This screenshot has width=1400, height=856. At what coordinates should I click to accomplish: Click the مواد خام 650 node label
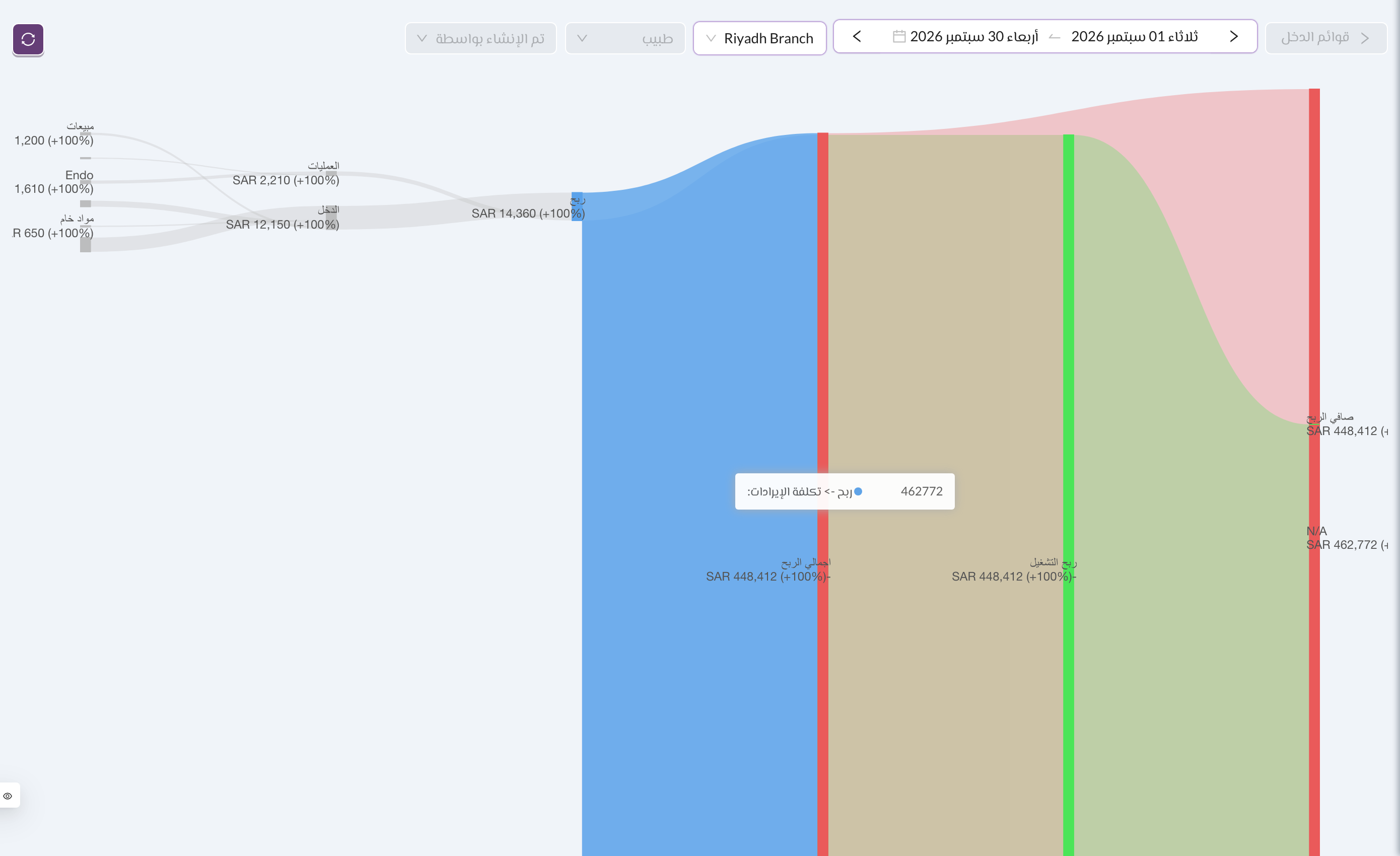(53, 226)
